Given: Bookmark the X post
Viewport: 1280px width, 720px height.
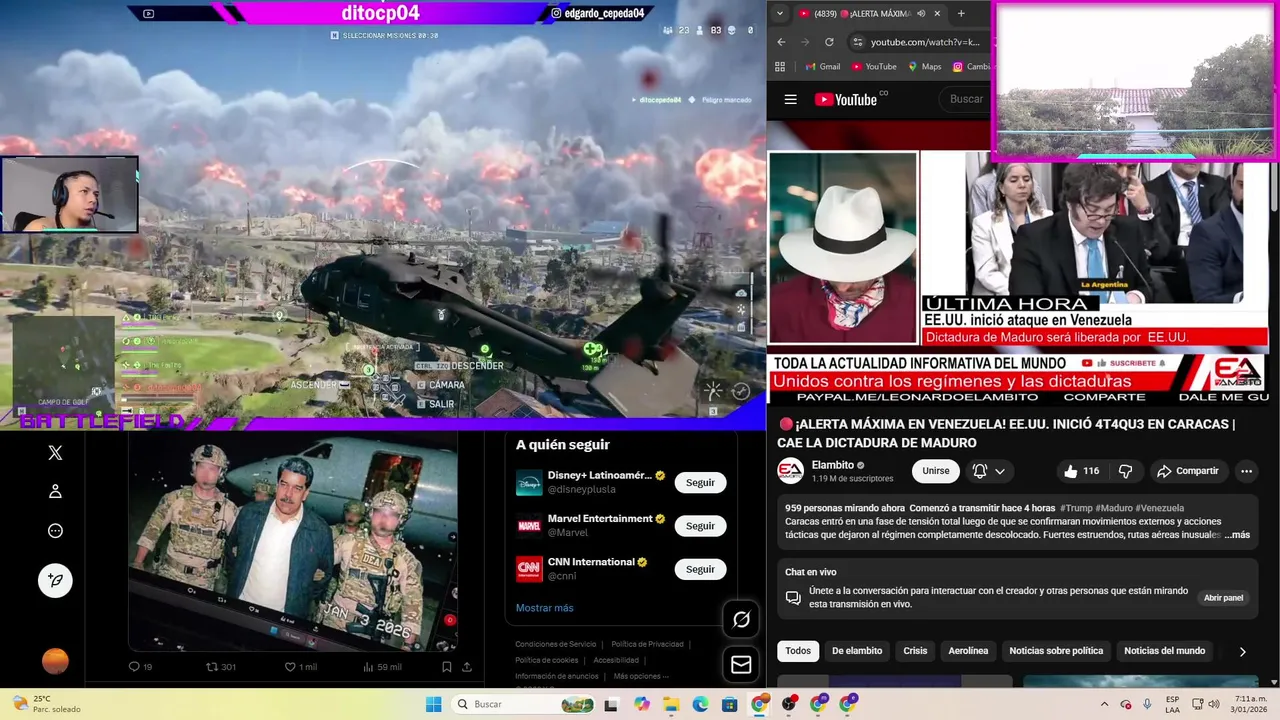Looking at the screenshot, I should [447, 667].
